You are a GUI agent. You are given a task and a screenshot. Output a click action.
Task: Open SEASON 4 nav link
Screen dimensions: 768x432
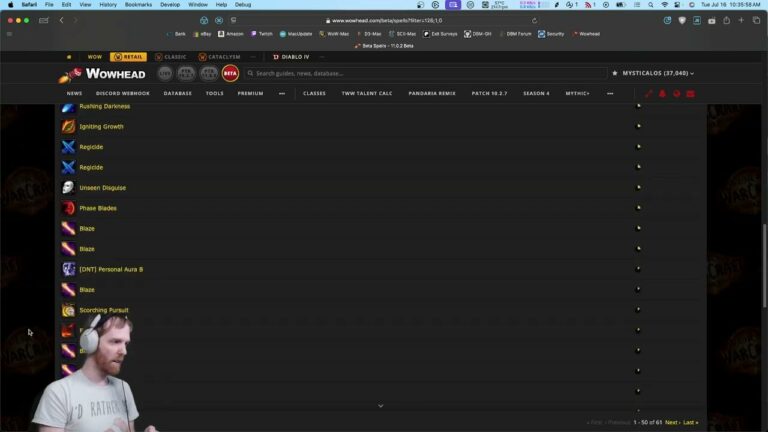coord(536,93)
